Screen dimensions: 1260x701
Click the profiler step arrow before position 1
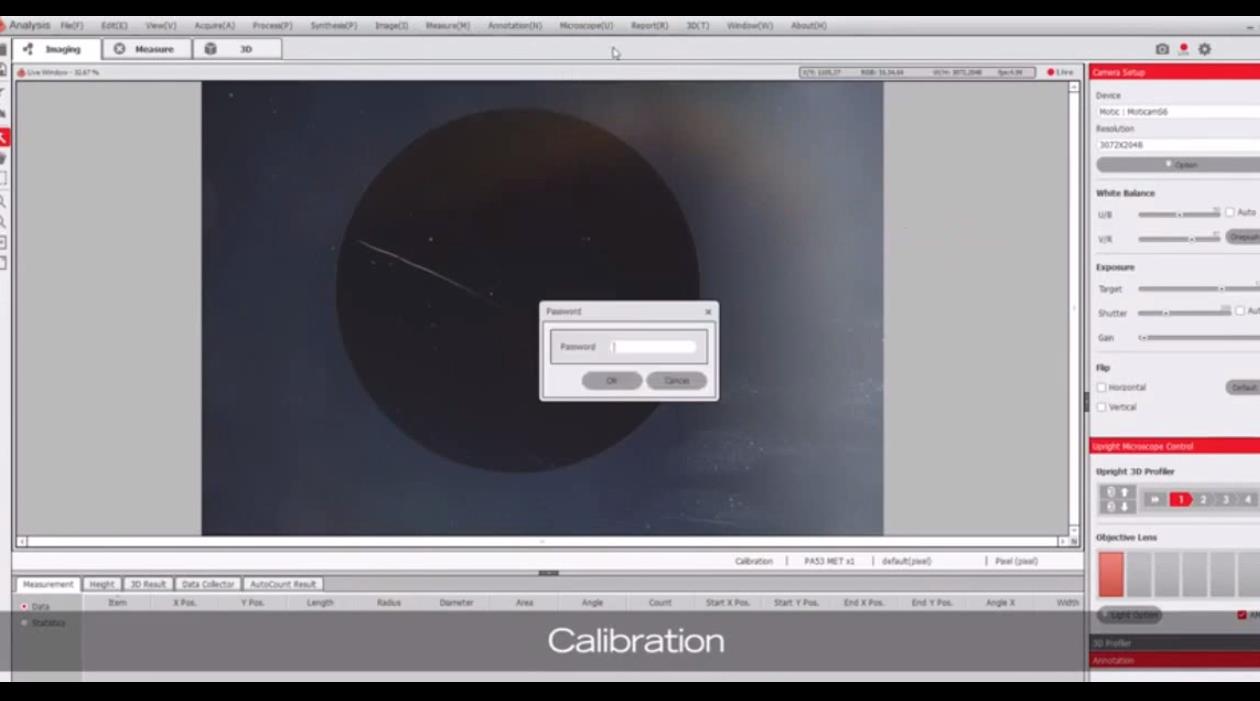coord(1155,499)
